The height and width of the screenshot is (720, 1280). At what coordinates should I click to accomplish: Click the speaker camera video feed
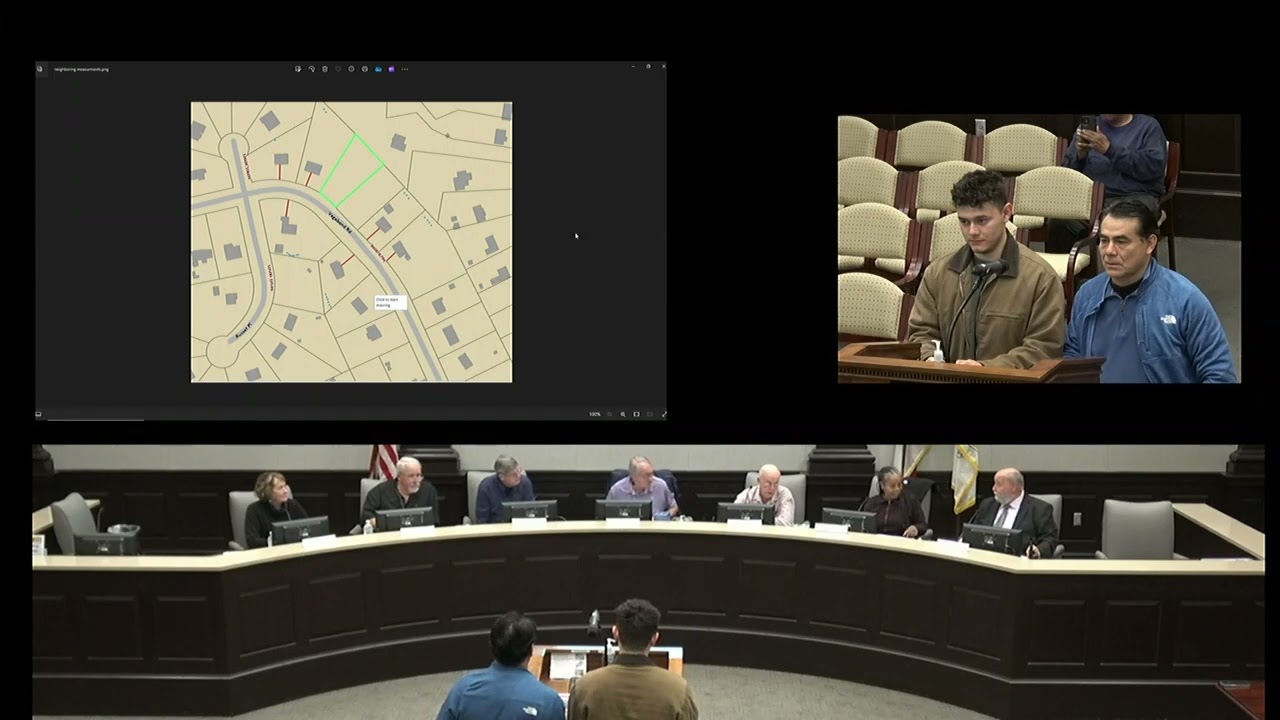pyautogui.click(x=1039, y=248)
